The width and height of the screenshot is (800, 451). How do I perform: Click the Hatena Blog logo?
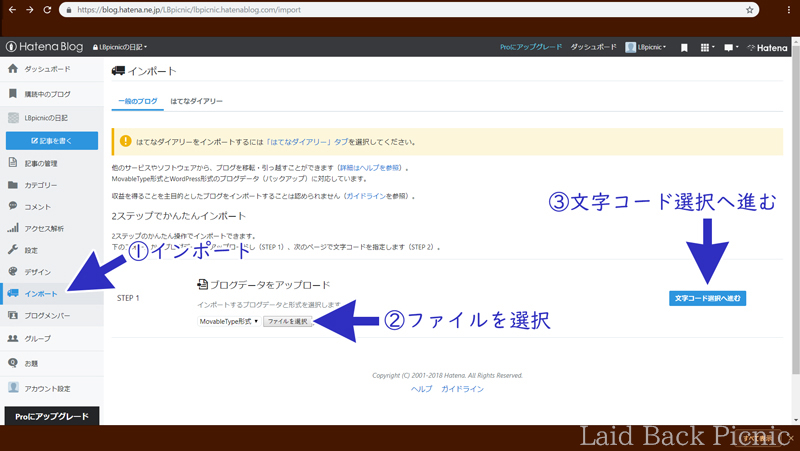[x=44, y=47]
